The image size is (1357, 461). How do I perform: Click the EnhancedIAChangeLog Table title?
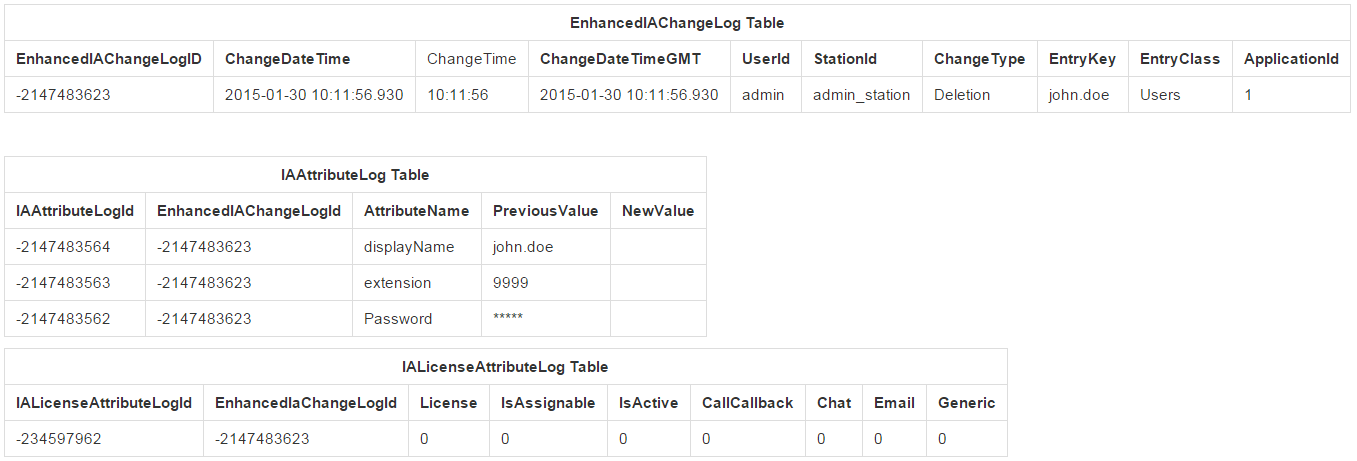[x=677, y=22]
